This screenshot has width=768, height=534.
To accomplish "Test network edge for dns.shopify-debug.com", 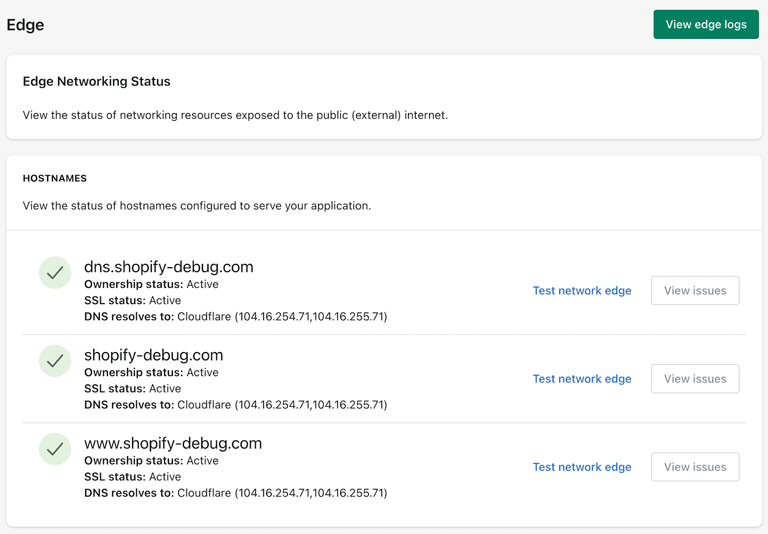I will coord(582,291).
